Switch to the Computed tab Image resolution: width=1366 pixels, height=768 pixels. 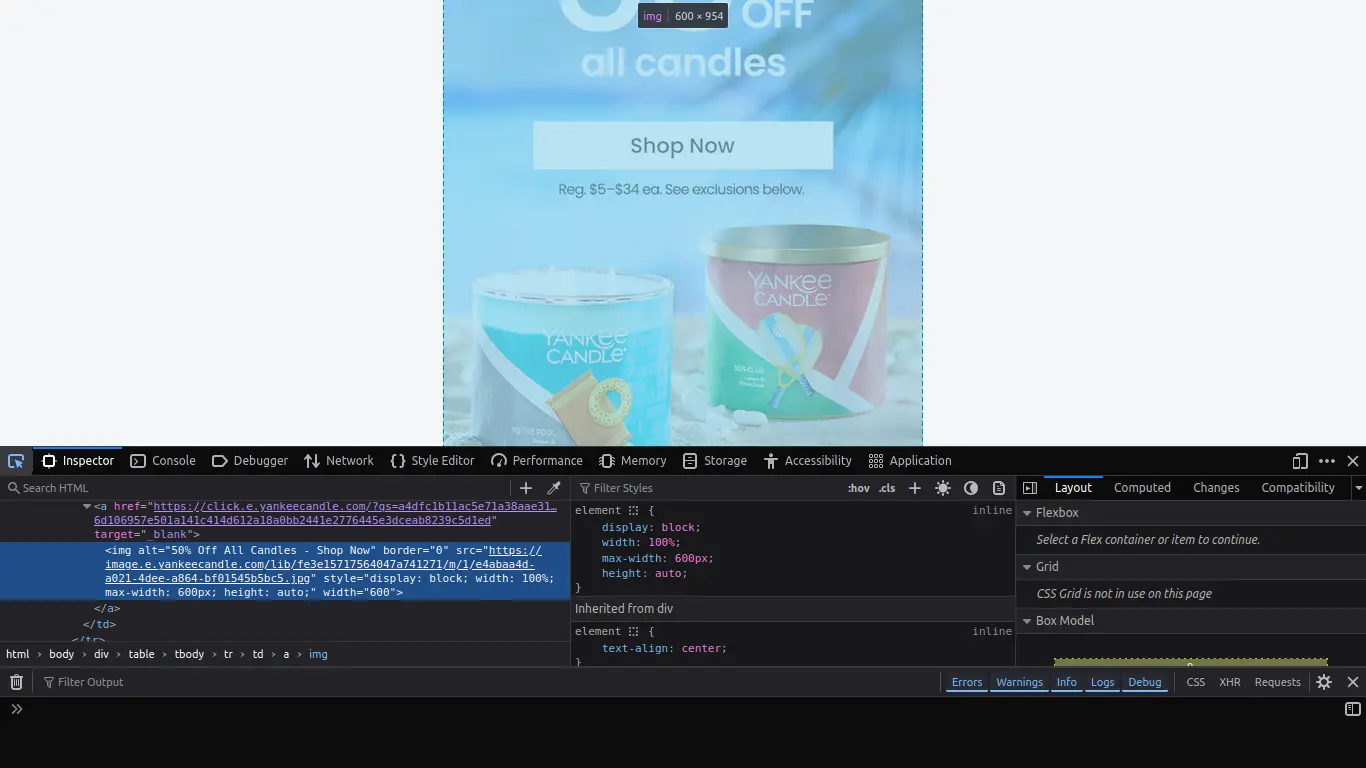1142,488
